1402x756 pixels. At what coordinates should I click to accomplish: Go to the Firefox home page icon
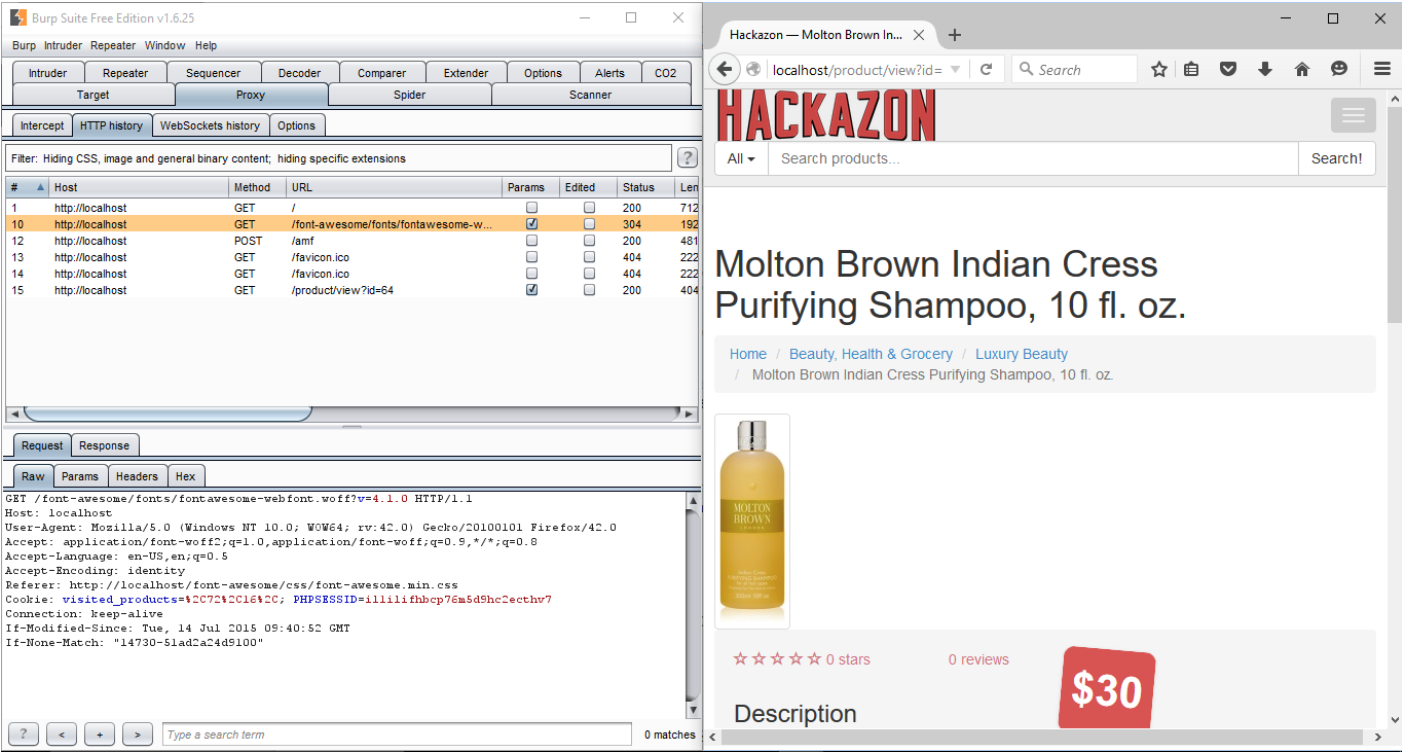click(1302, 69)
